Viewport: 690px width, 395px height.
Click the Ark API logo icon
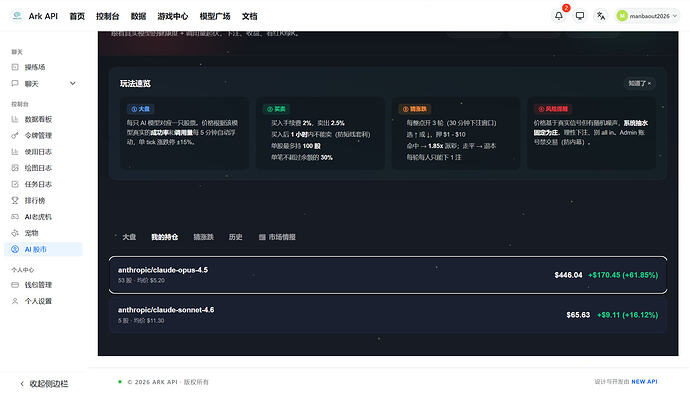pyautogui.click(x=17, y=16)
